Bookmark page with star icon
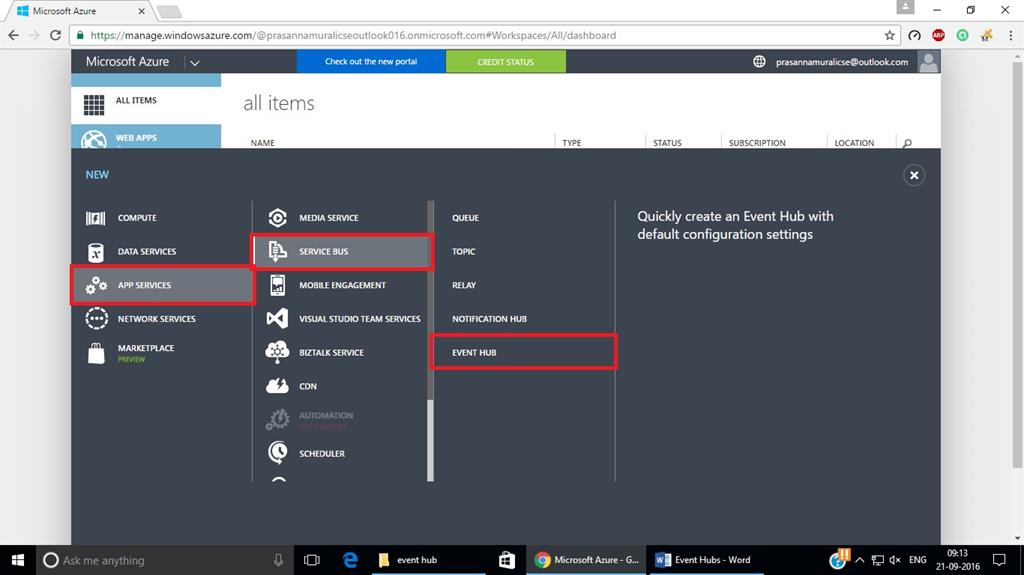Viewport: 1024px width, 575px height. tap(889, 35)
